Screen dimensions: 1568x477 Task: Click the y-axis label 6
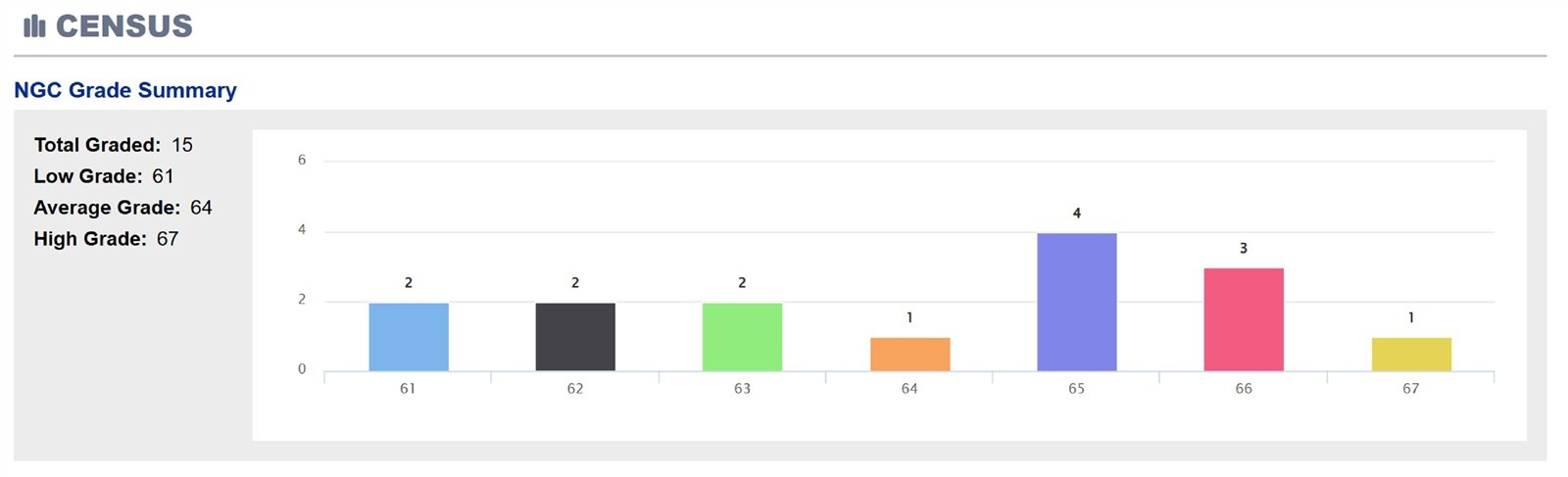tap(302, 160)
